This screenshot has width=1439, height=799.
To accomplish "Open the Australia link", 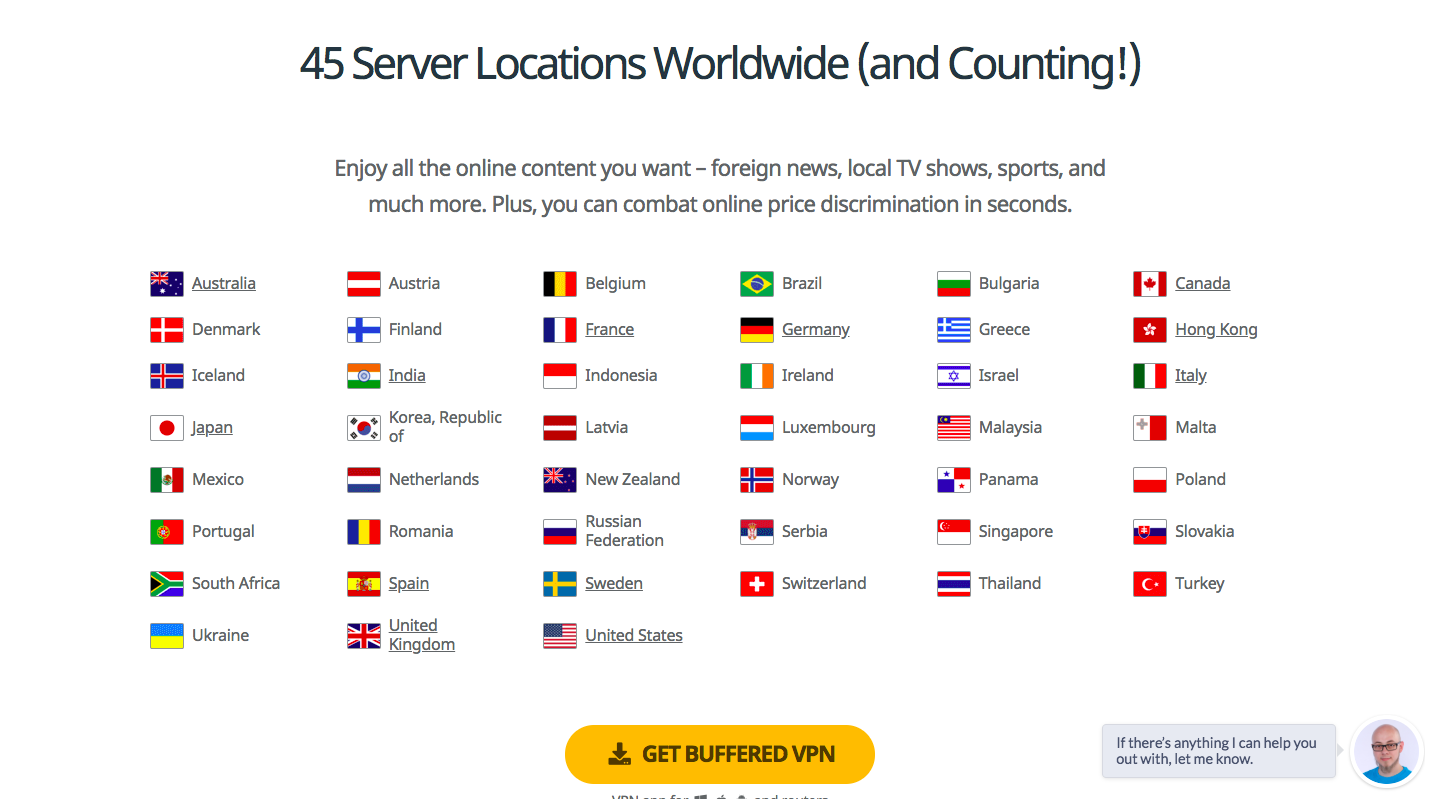I will click(x=224, y=284).
